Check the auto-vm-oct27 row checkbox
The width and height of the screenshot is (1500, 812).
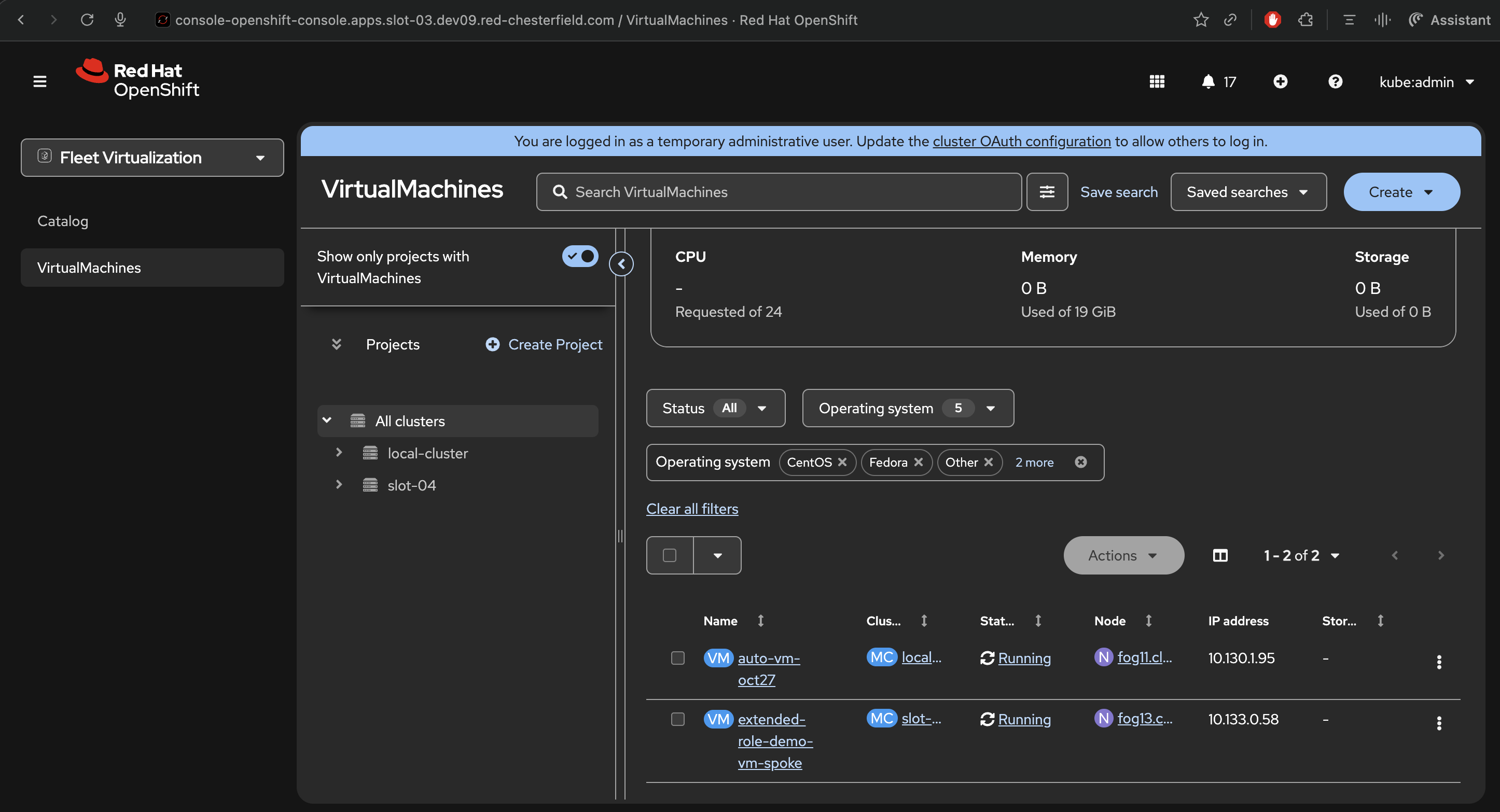point(677,659)
